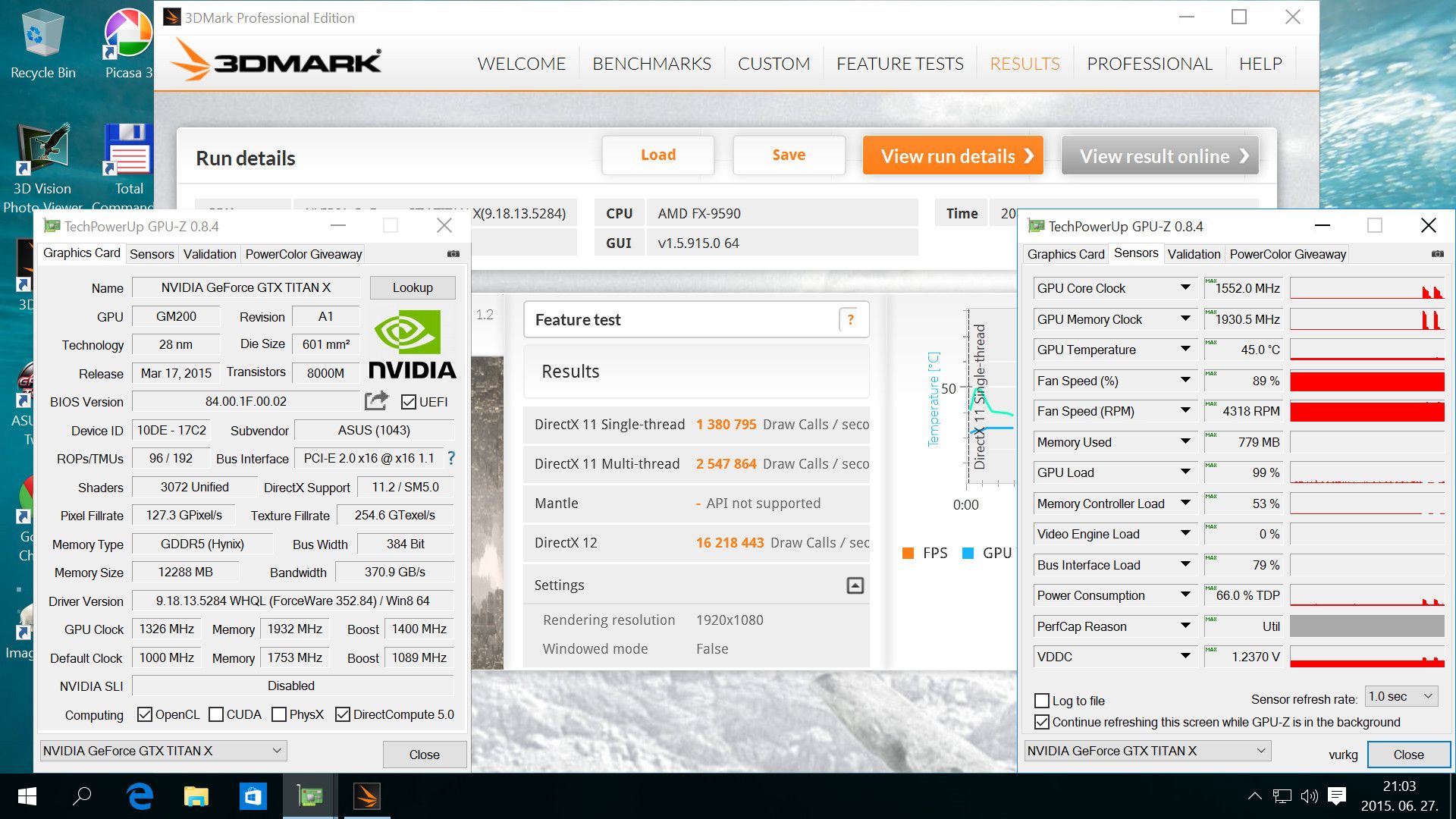Open 3DMark BENCHMARKS tab

coord(651,64)
